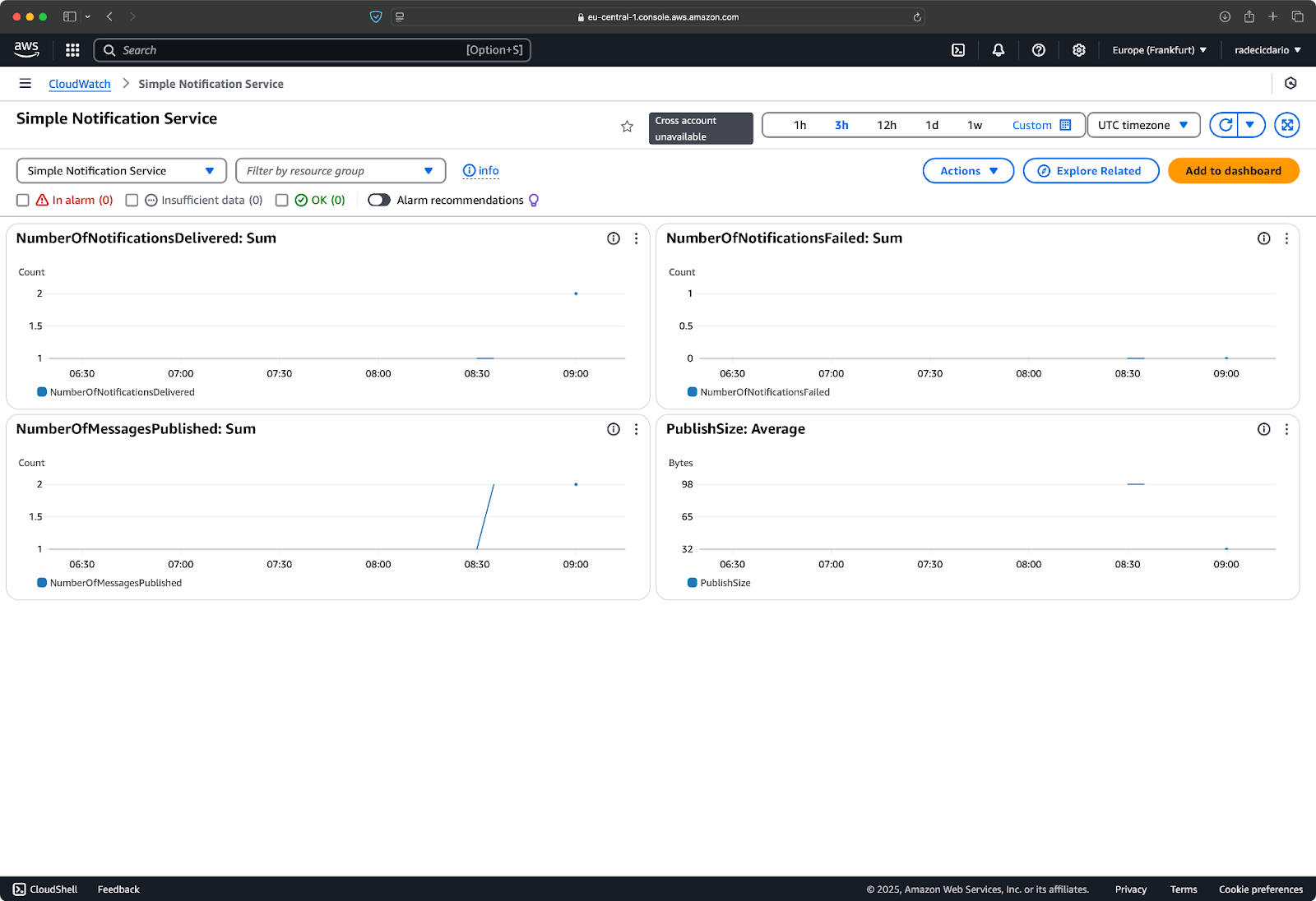Image resolution: width=1316 pixels, height=901 pixels.
Task: Open options menu for NumberOfMessagesPublished widget
Action: coord(636,429)
